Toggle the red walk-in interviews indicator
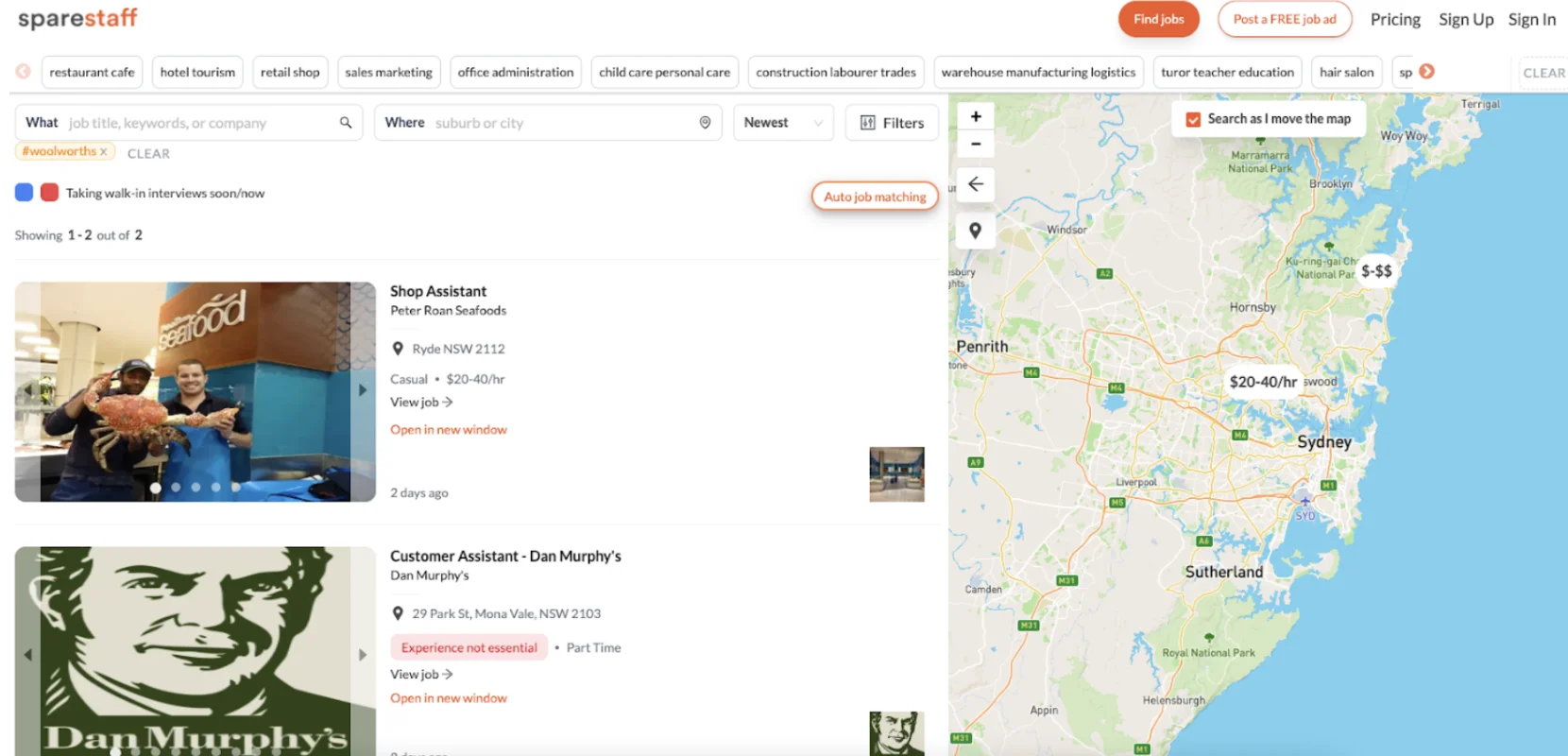The height and width of the screenshot is (756, 1568). click(x=50, y=193)
